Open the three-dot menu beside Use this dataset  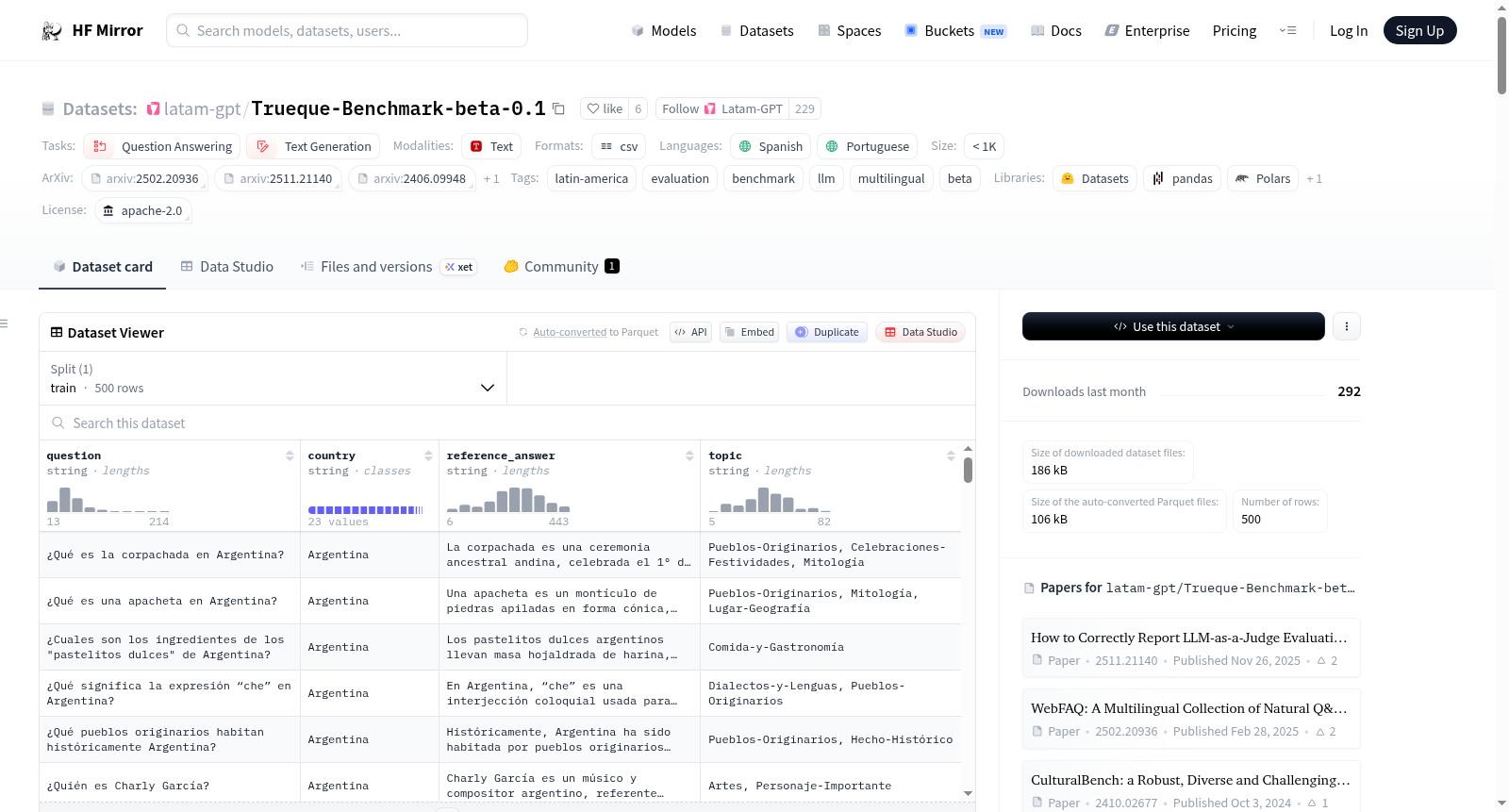coord(1347,326)
